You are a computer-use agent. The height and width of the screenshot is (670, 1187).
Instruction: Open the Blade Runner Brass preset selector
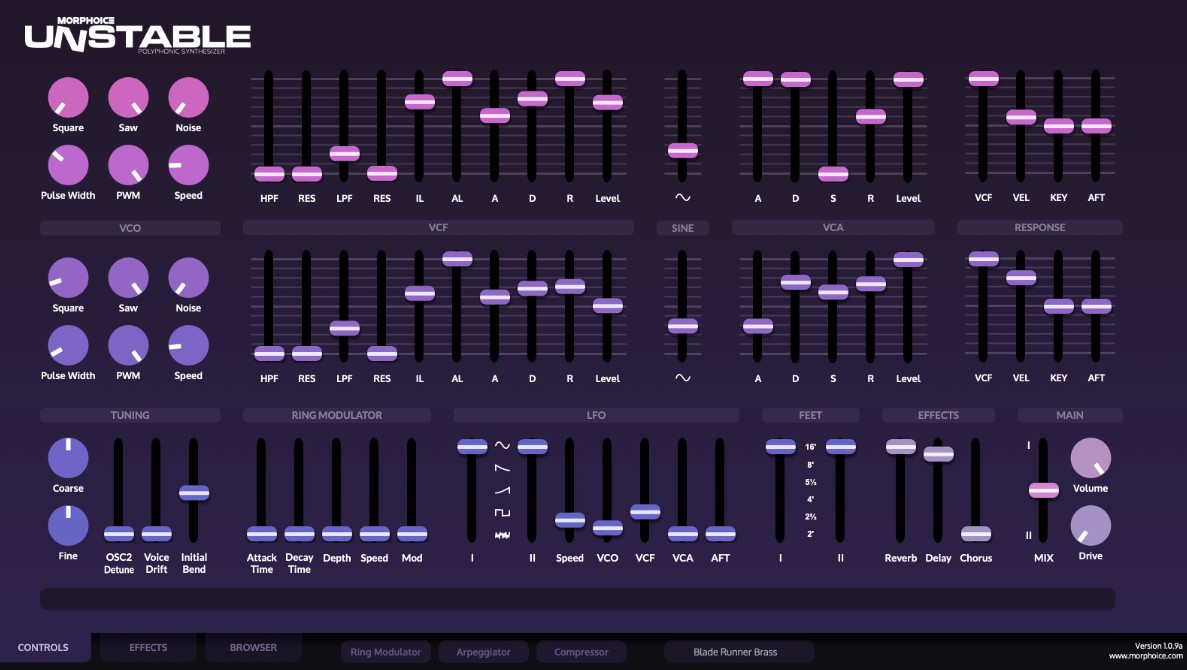pyautogui.click(x=738, y=652)
